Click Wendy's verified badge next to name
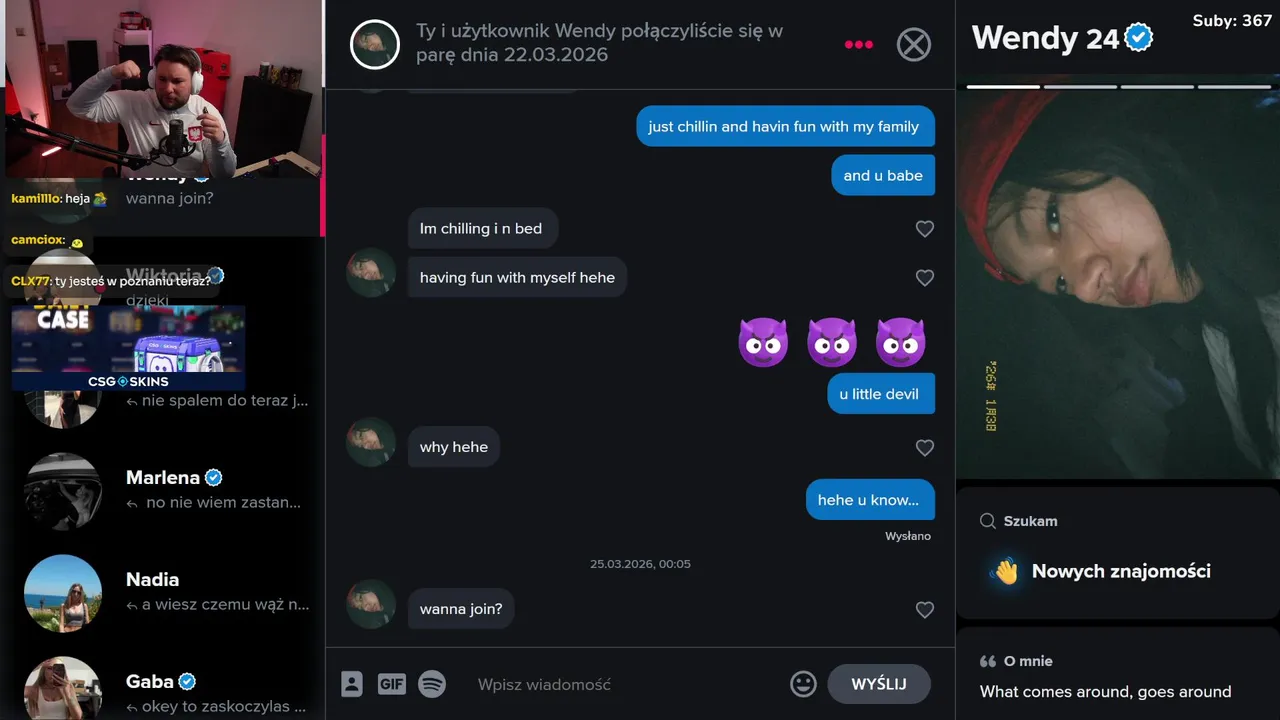 click(x=1138, y=38)
